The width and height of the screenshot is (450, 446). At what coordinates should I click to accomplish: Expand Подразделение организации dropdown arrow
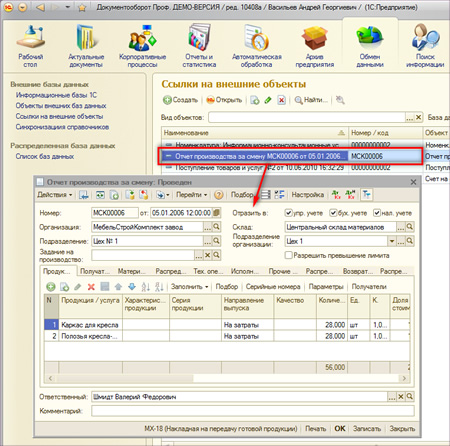[x=392, y=241]
